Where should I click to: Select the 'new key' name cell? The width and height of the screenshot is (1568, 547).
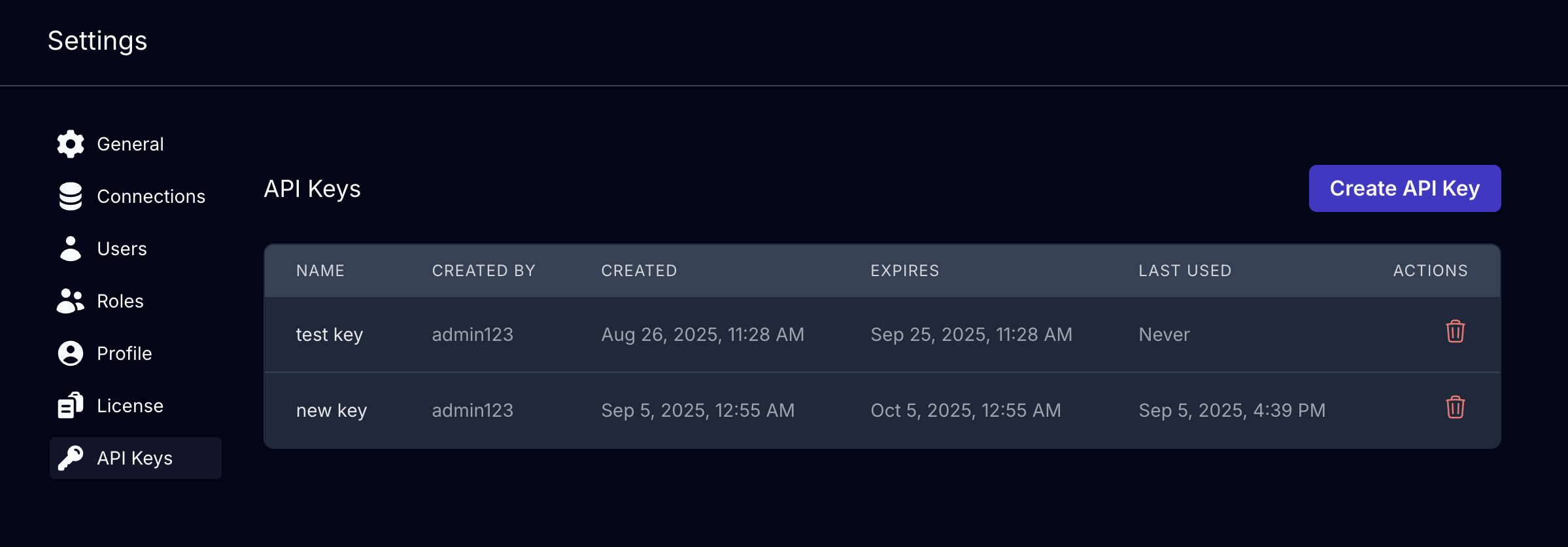pos(332,410)
